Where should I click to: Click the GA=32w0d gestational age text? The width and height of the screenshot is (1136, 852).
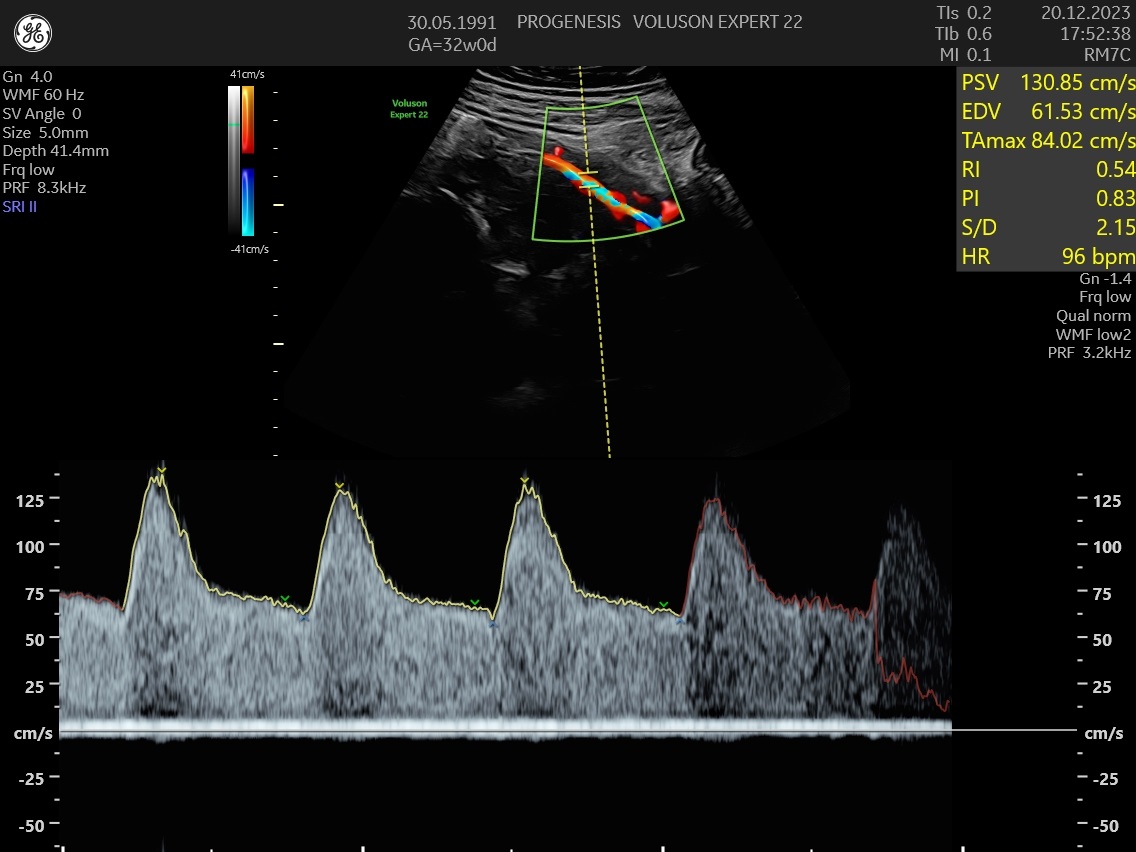tap(452, 45)
